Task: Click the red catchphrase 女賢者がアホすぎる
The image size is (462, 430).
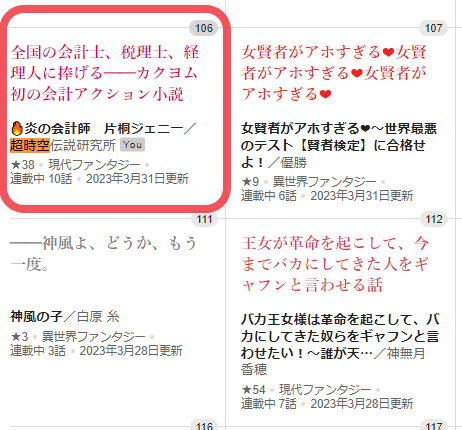Action: click(x=334, y=73)
